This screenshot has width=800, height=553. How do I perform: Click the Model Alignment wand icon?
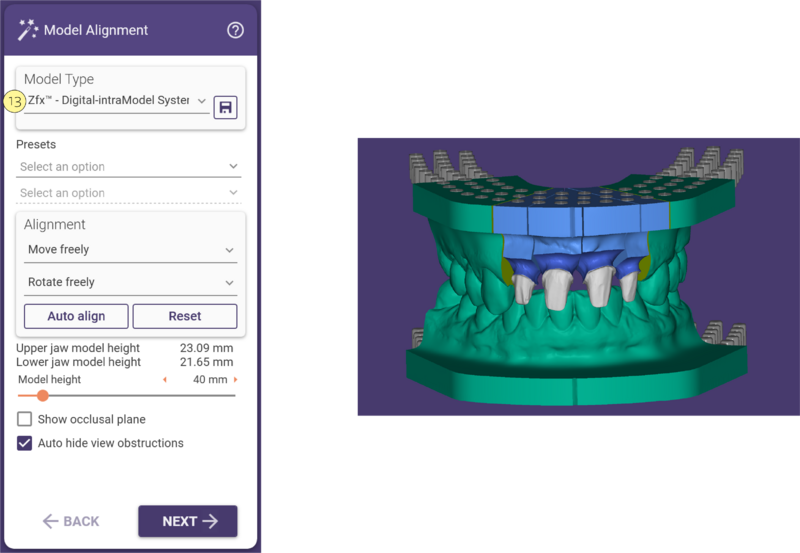28,30
